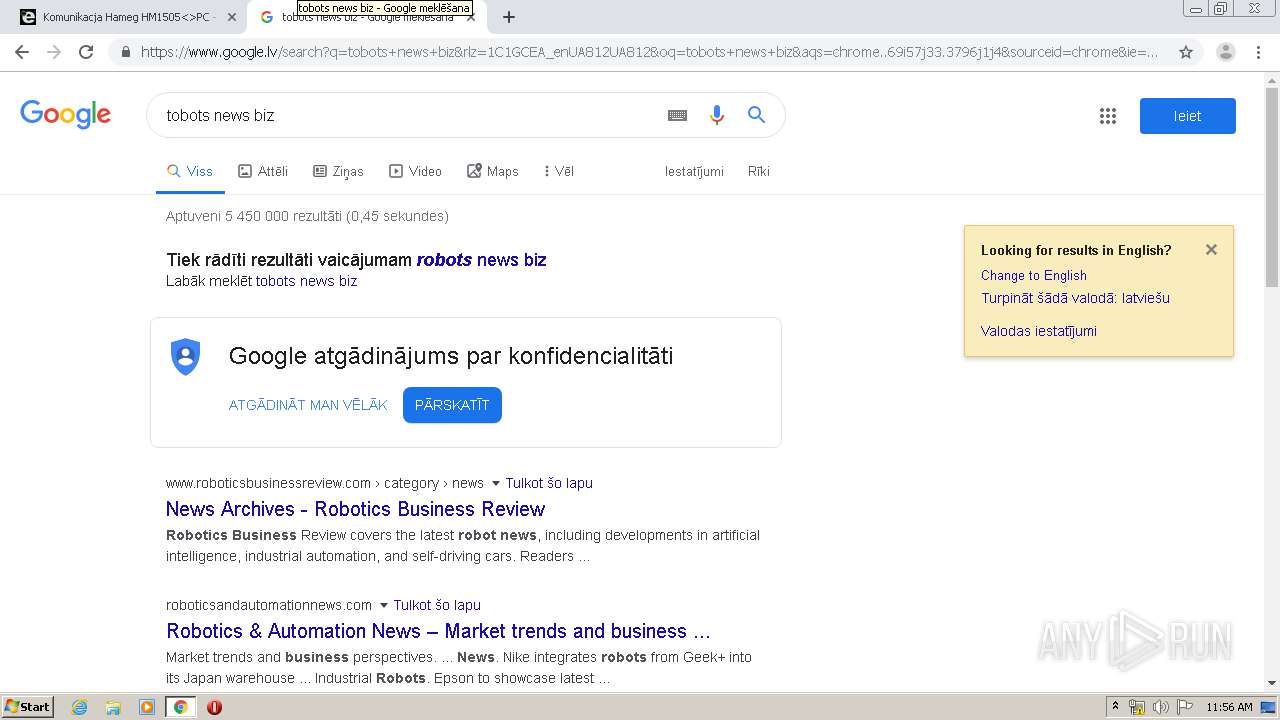Click Turpināt šādā valodā: latviešu link
1280x720 pixels.
coord(1075,298)
